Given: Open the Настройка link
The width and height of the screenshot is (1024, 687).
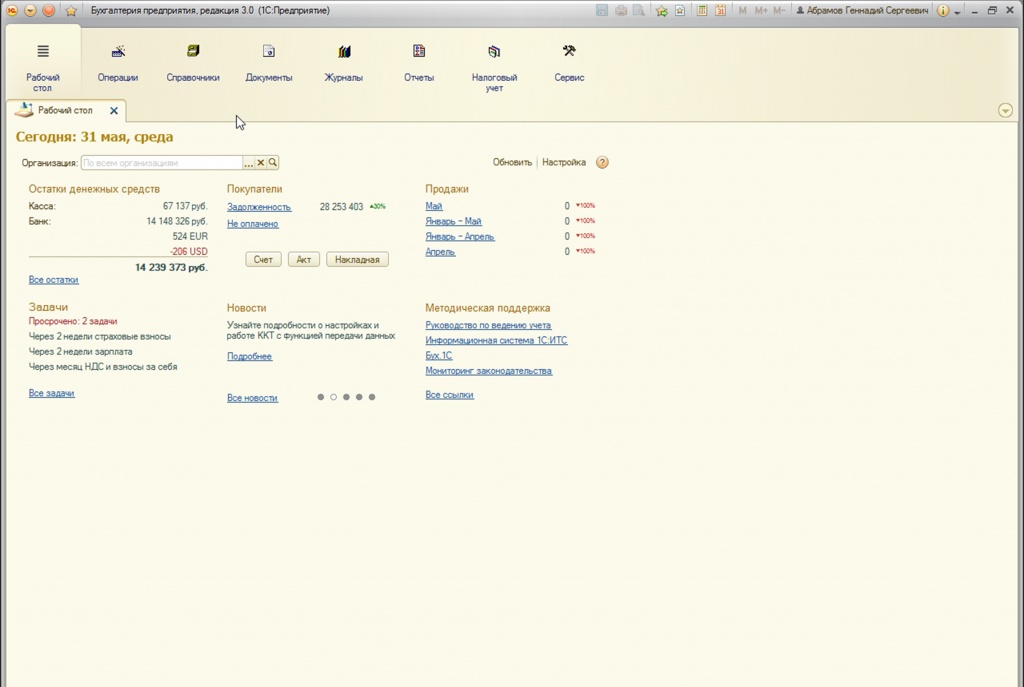Looking at the screenshot, I should 564,162.
